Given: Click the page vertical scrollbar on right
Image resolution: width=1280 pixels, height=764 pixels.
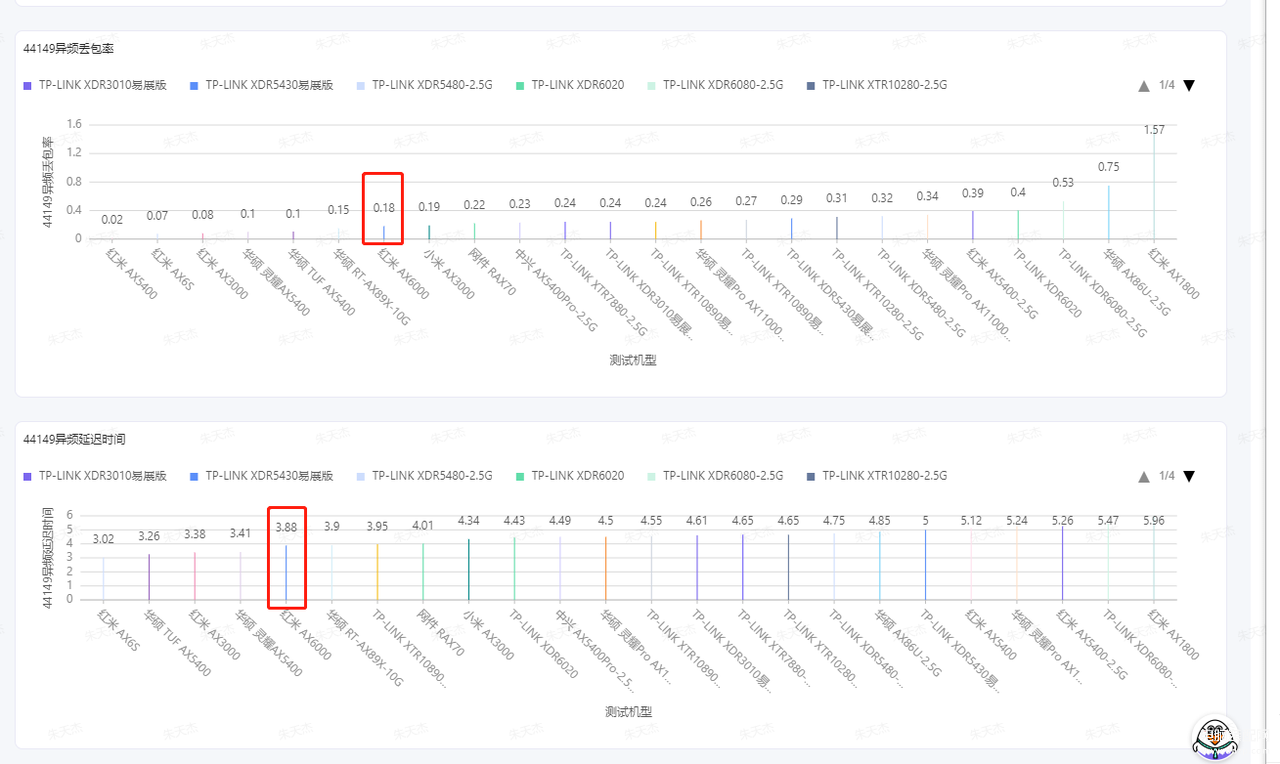Looking at the screenshot, I should tap(1256, 382).
